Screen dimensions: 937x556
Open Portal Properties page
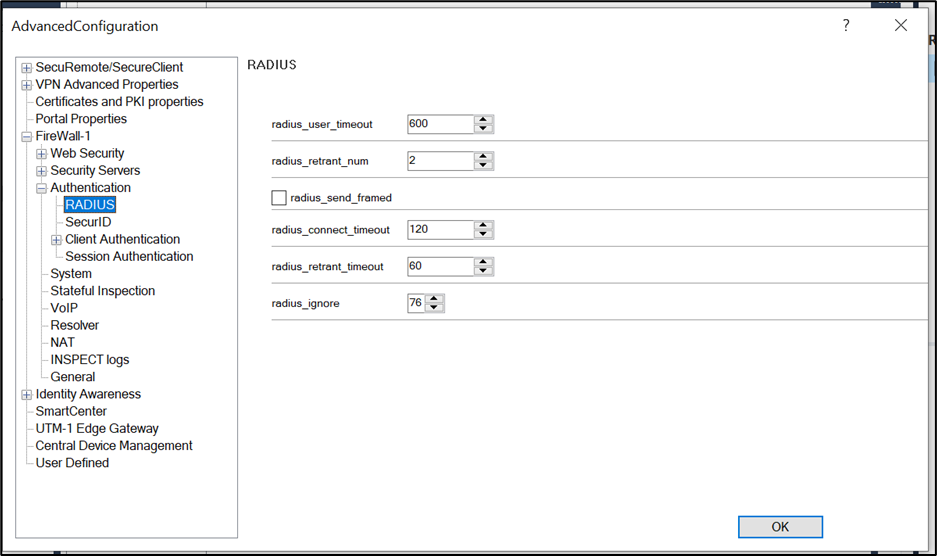point(81,119)
